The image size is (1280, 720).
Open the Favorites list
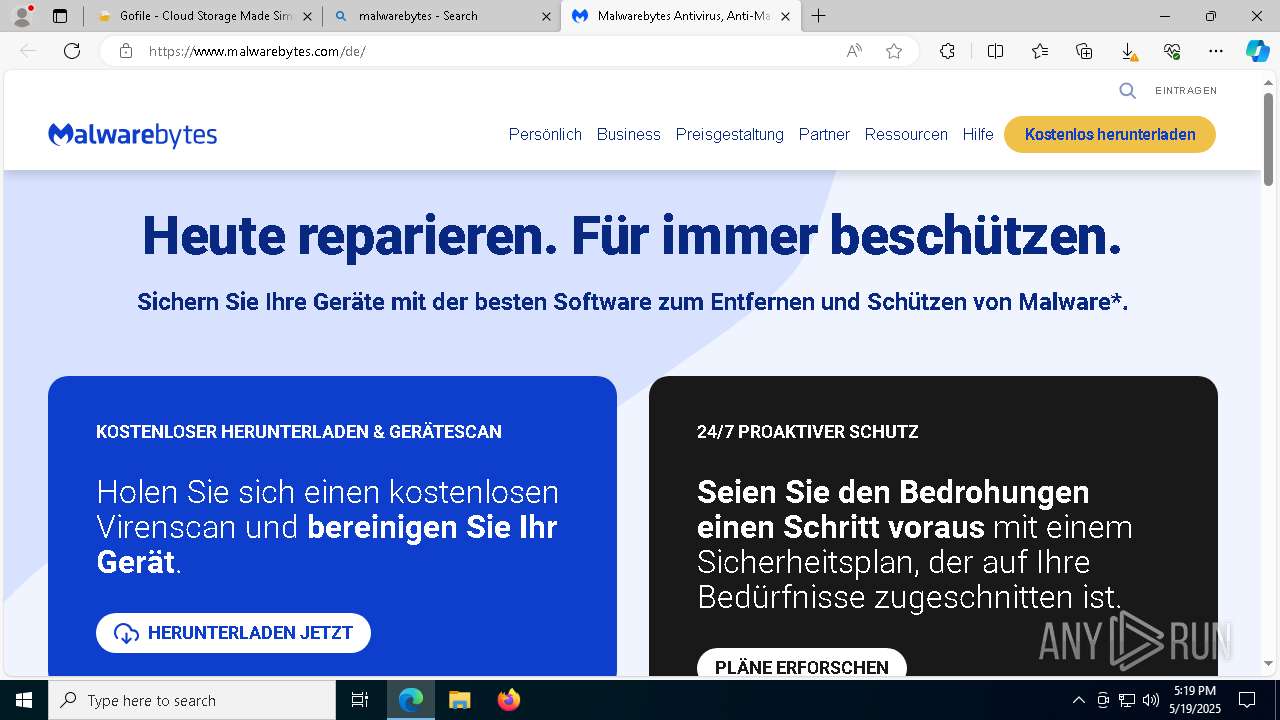pos(1040,51)
